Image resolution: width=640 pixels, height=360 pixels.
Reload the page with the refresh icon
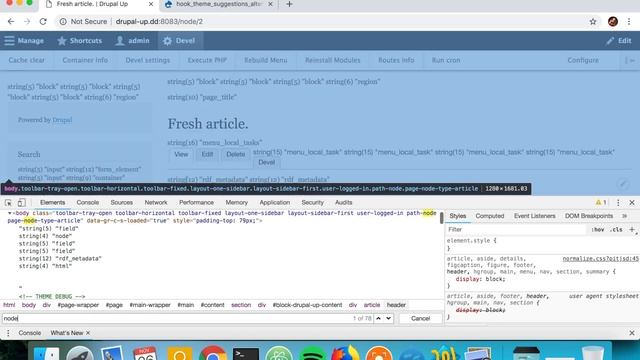tap(43, 22)
